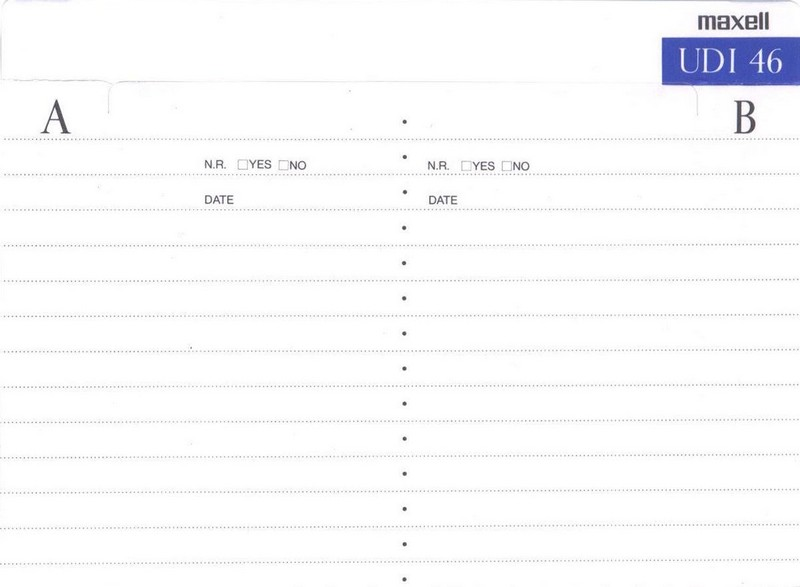Click the side A N.R. label
Viewport: 800px width, 587px height.
(x=215, y=165)
